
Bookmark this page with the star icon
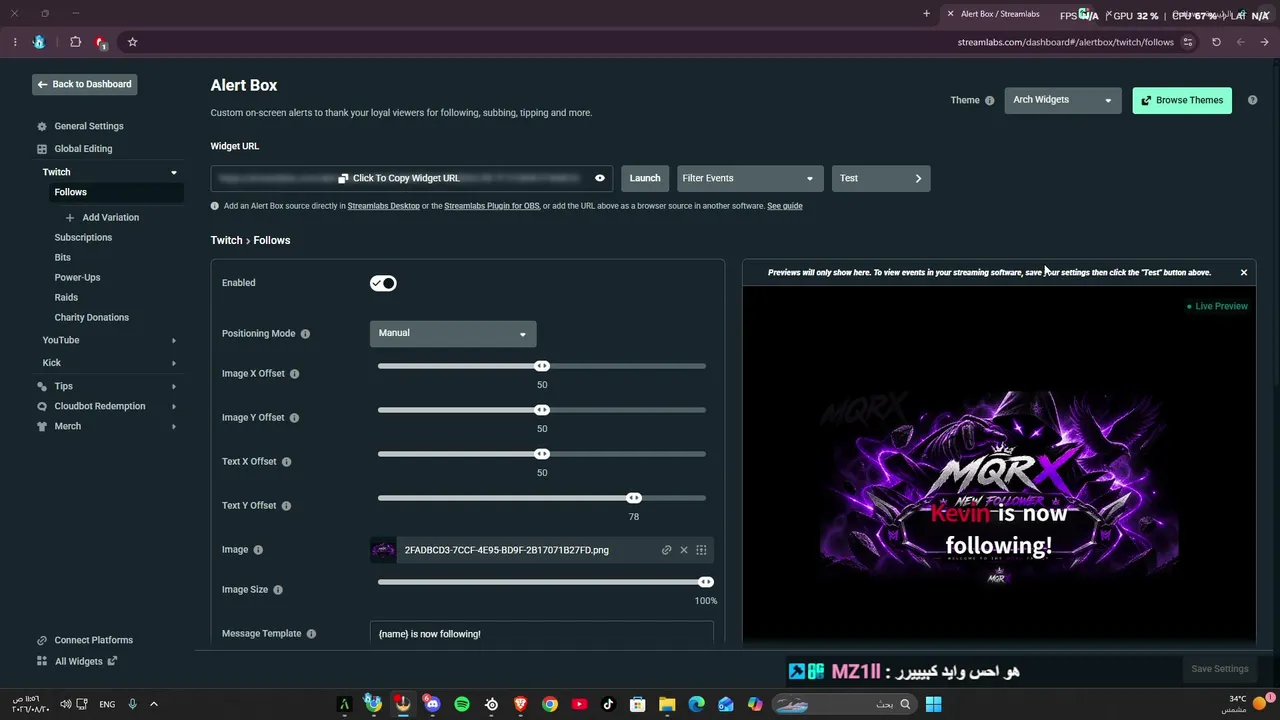(x=132, y=42)
